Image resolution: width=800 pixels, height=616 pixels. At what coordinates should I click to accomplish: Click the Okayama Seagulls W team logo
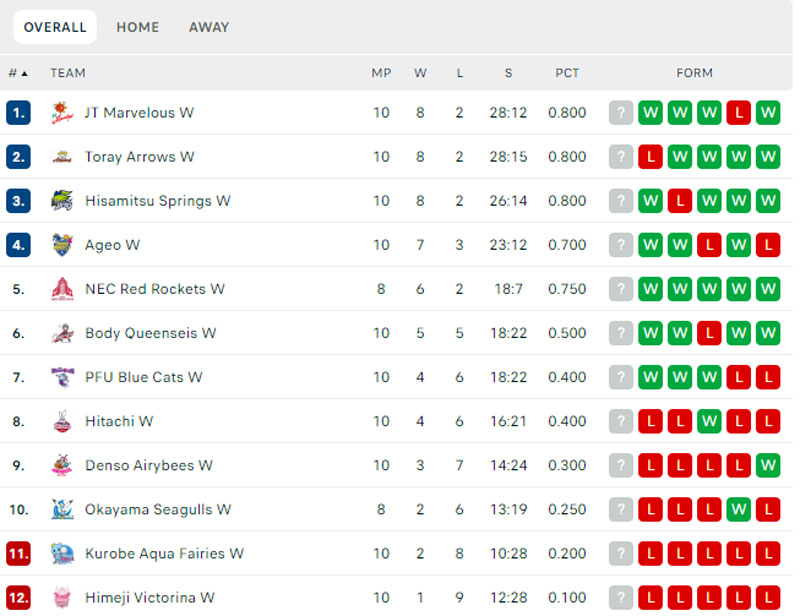pyautogui.click(x=62, y=509)
